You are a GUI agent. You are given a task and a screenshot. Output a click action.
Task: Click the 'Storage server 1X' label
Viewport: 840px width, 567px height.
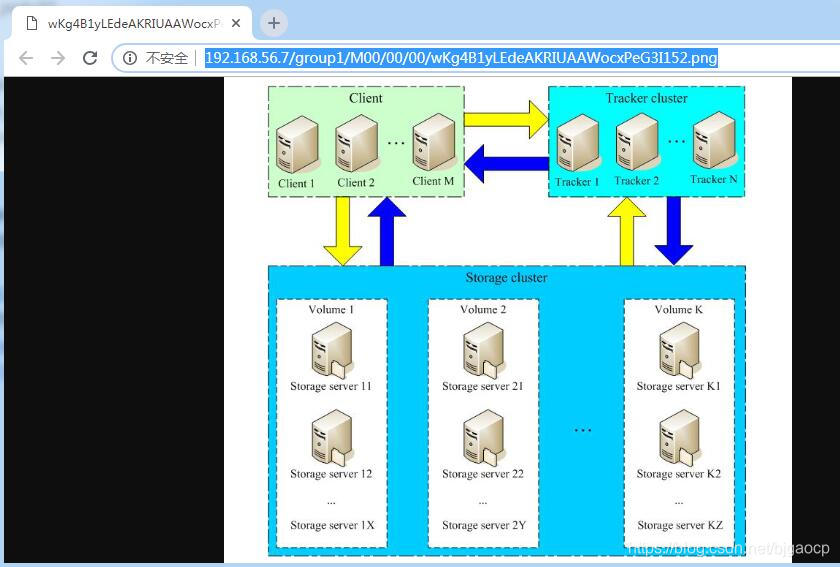pos(332,525)
